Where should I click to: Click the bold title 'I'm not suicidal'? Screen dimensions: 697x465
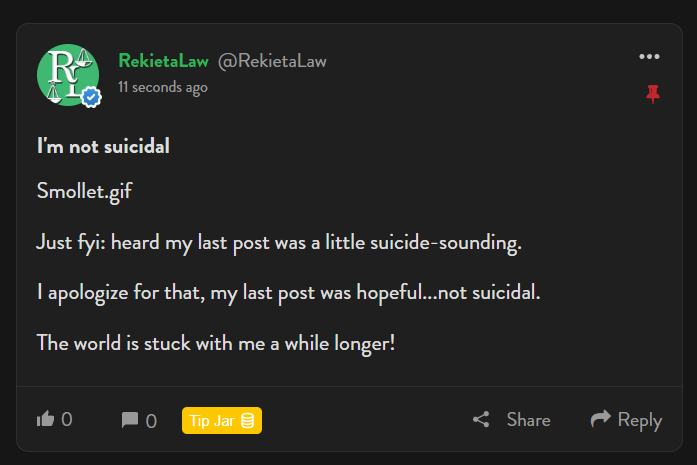pos(103,146)
